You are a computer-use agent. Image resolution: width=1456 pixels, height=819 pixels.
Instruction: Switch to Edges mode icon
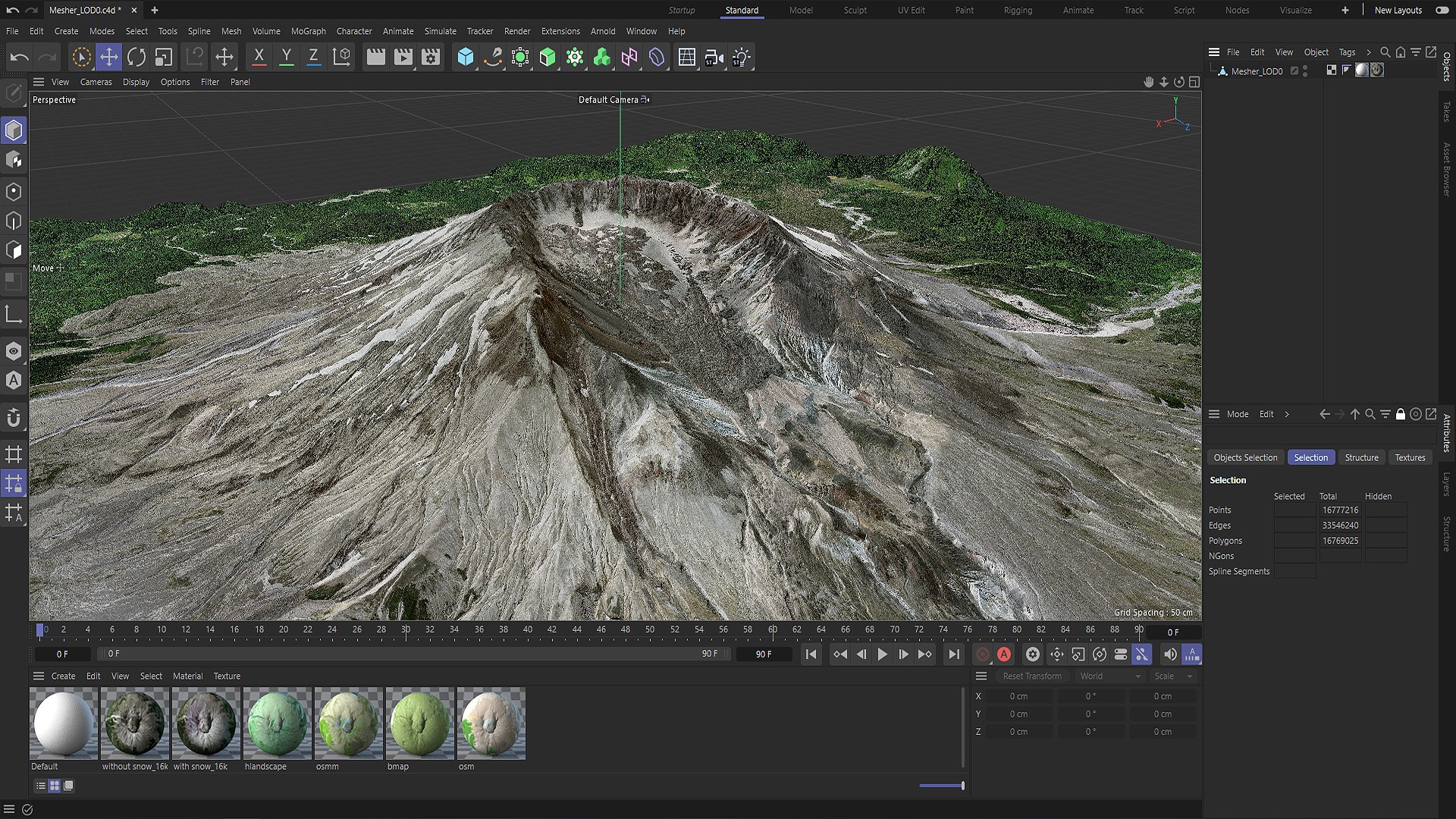tap(14, 221)
